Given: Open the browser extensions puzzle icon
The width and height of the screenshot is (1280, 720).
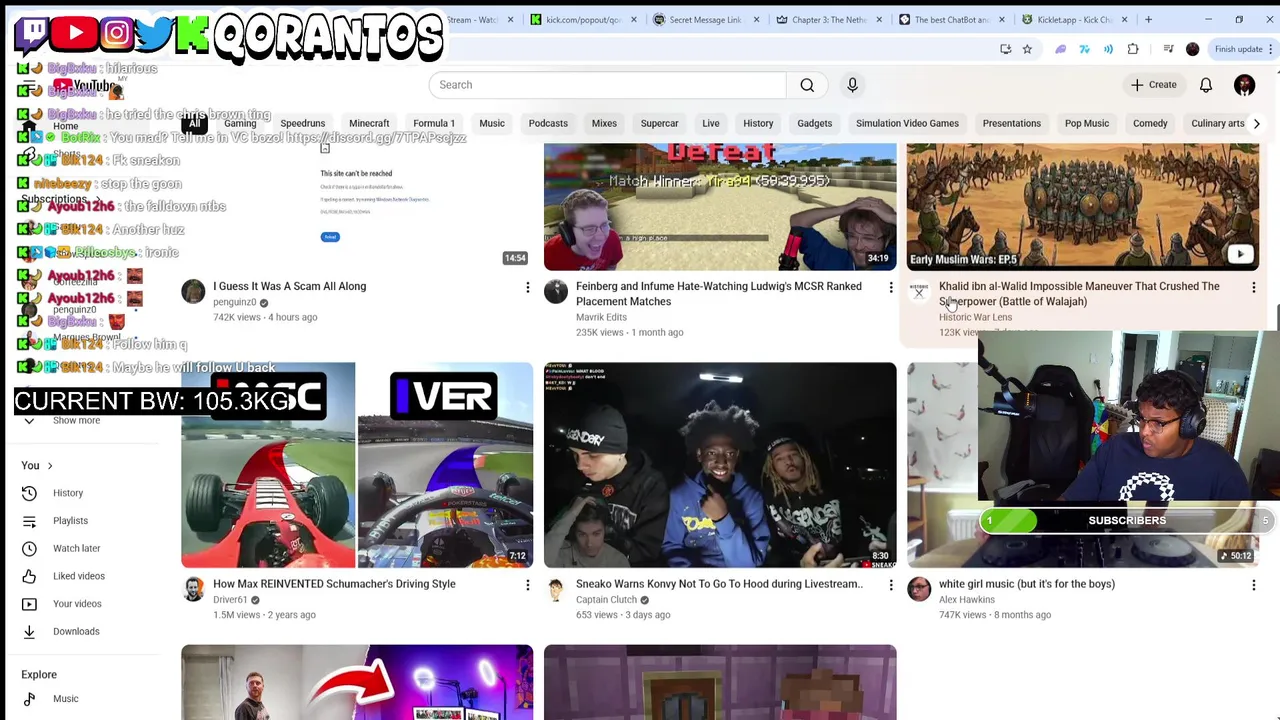Looking at the screenshot, I should (1133, 49).
